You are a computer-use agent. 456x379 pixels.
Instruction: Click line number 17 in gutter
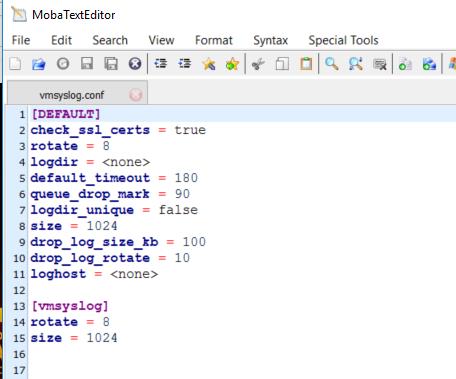click(x=19, y=370)
